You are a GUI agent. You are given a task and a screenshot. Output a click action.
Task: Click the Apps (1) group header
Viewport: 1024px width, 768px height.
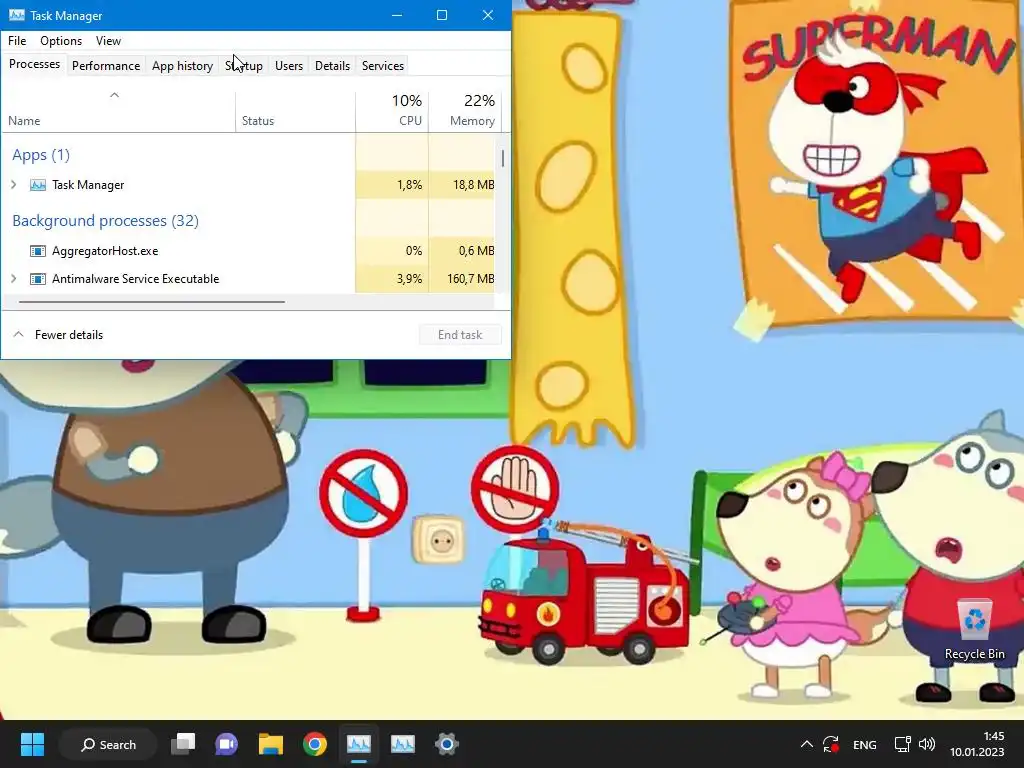41,155
